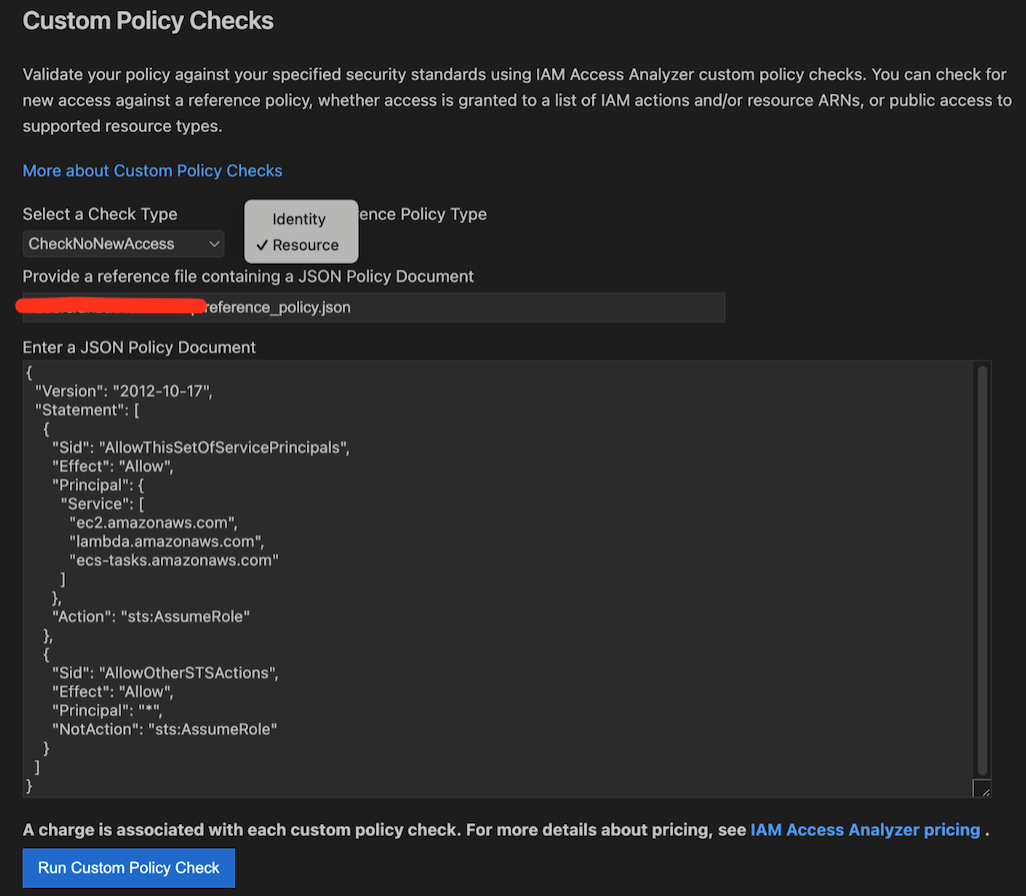View IAM Access Analyzer pricing
Screen dimensions: 1026x896
point(865,829)
